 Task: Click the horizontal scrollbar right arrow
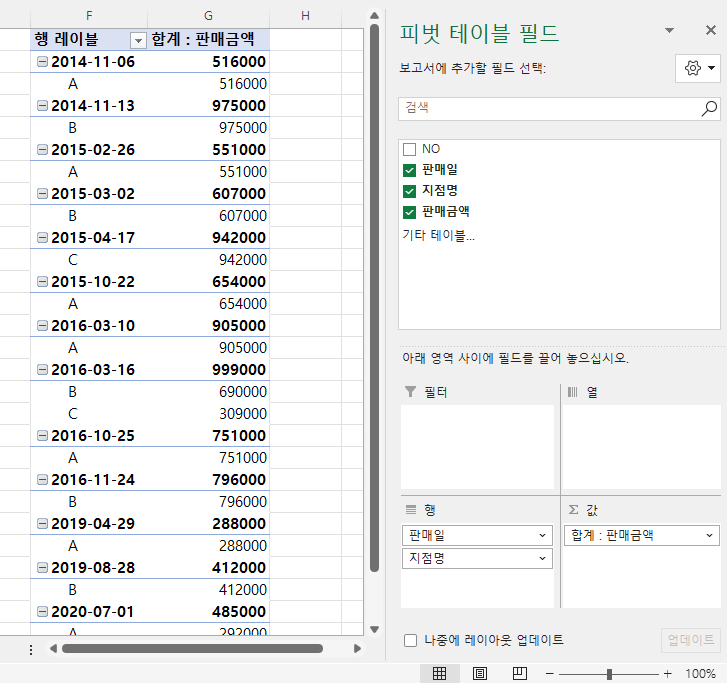357,648
